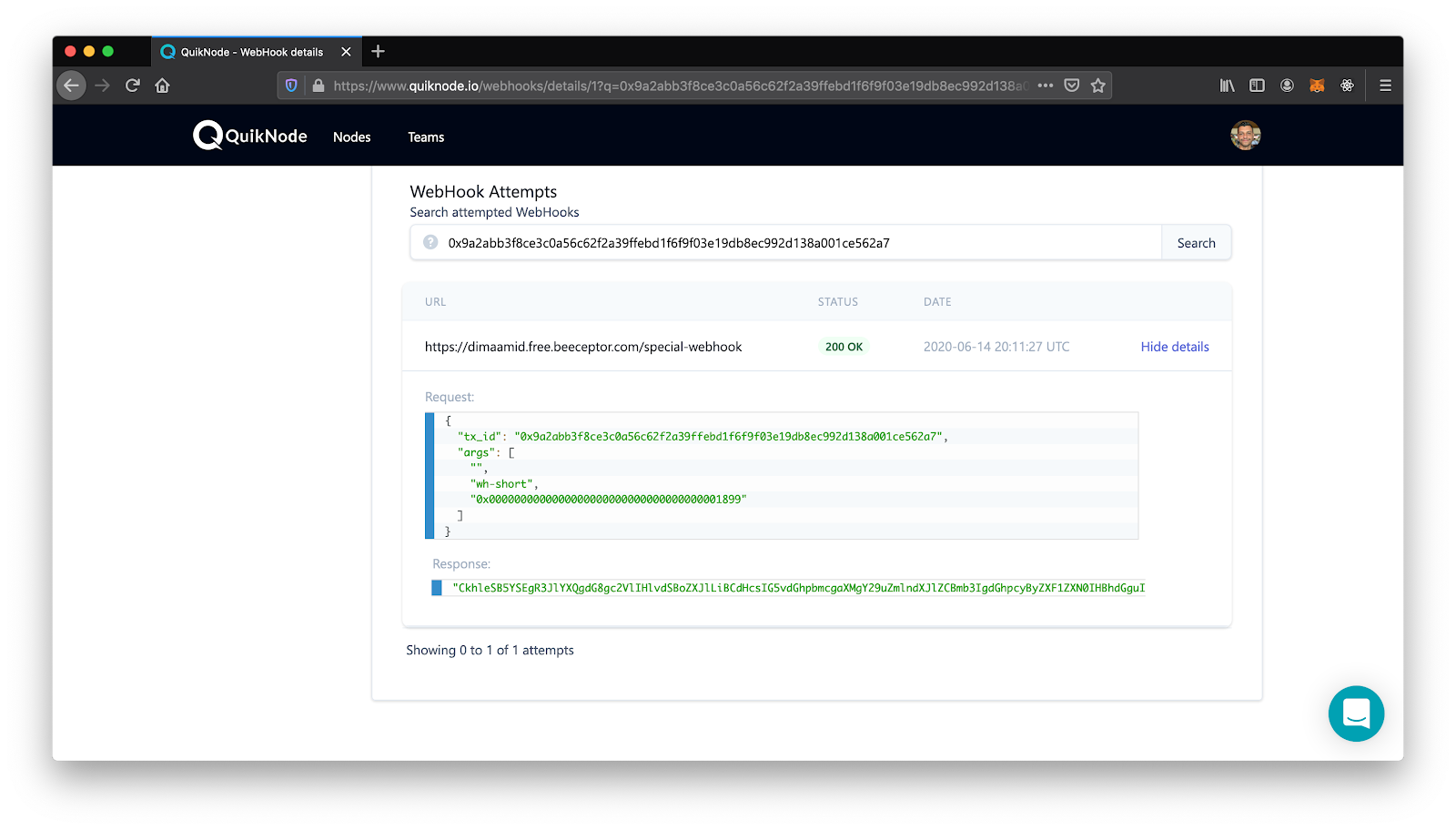Save page to Pocket
The height and width of the screenshot is (830, 1456).
pos(1072,86)
